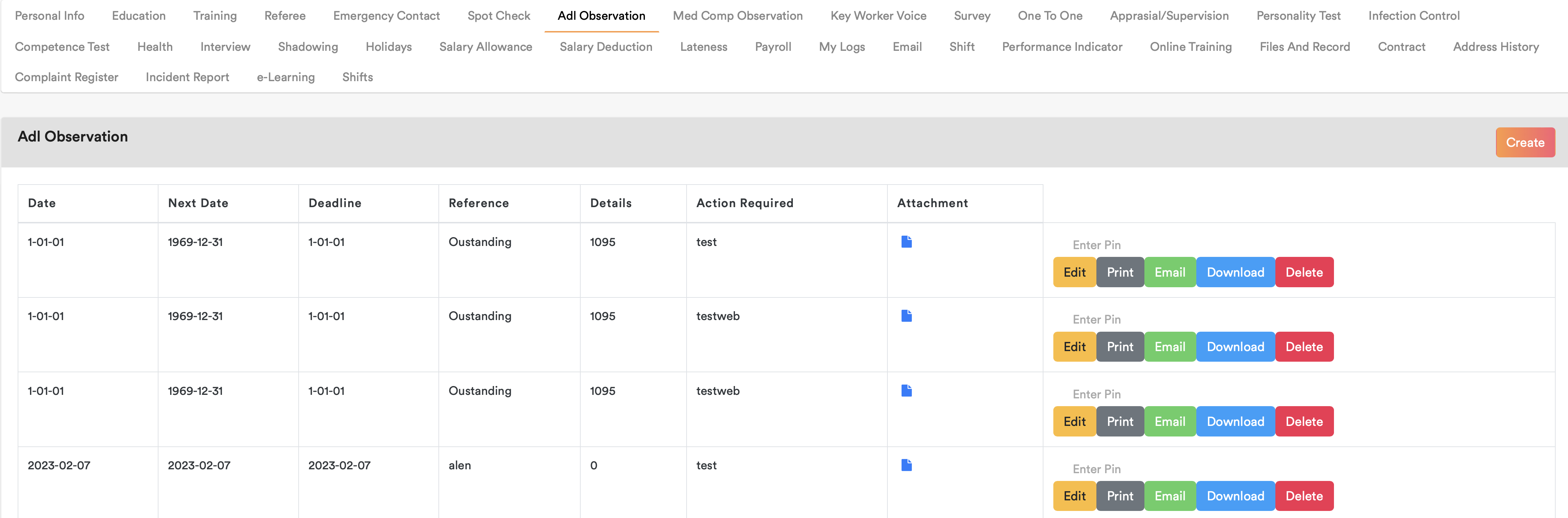Select the Payroll tab

pyautogui.click(x=772, y=47)
